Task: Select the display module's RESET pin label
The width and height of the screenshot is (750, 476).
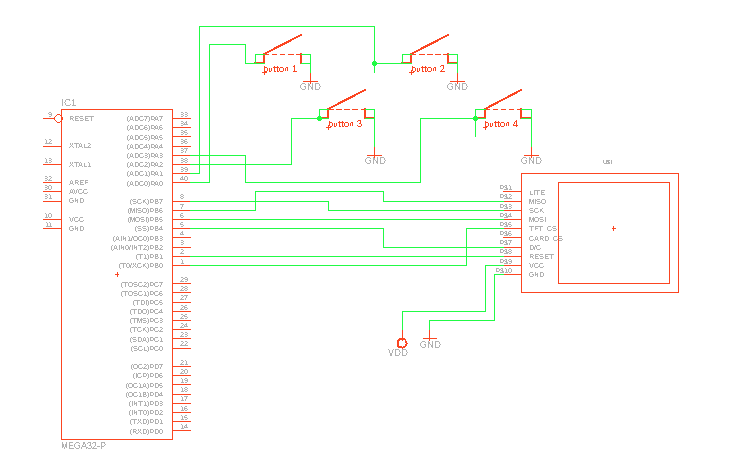Action: click(541, 257)
